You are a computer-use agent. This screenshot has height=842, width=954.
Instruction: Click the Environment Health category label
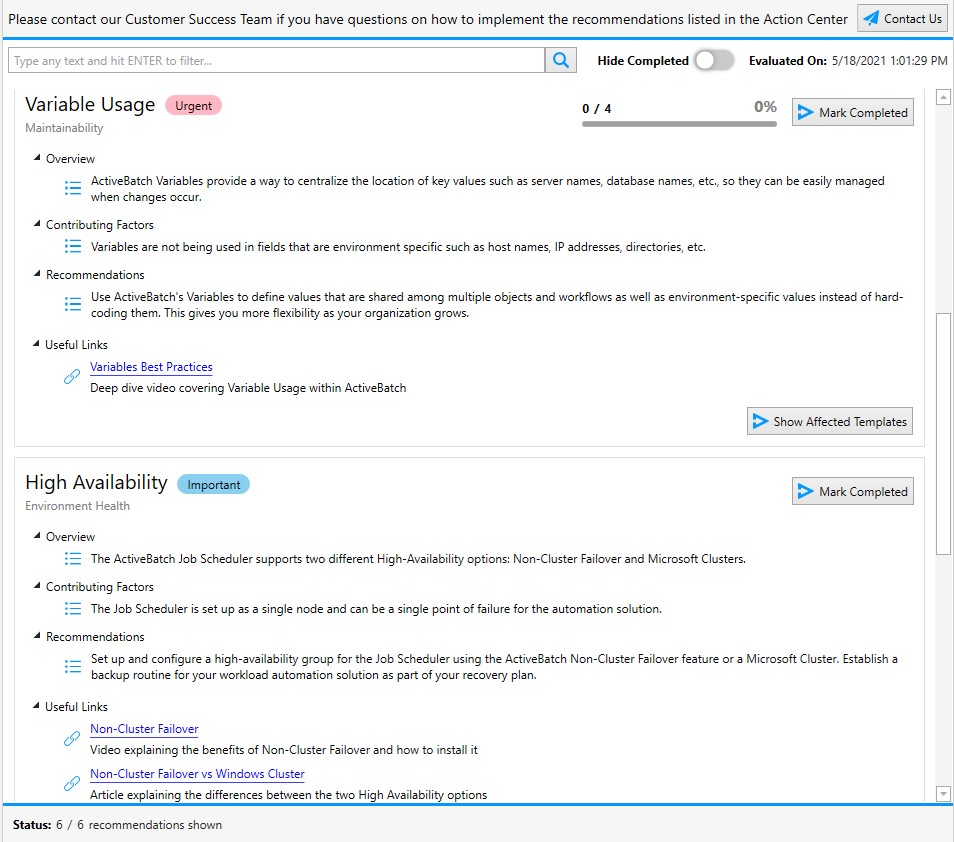point(77,506)
